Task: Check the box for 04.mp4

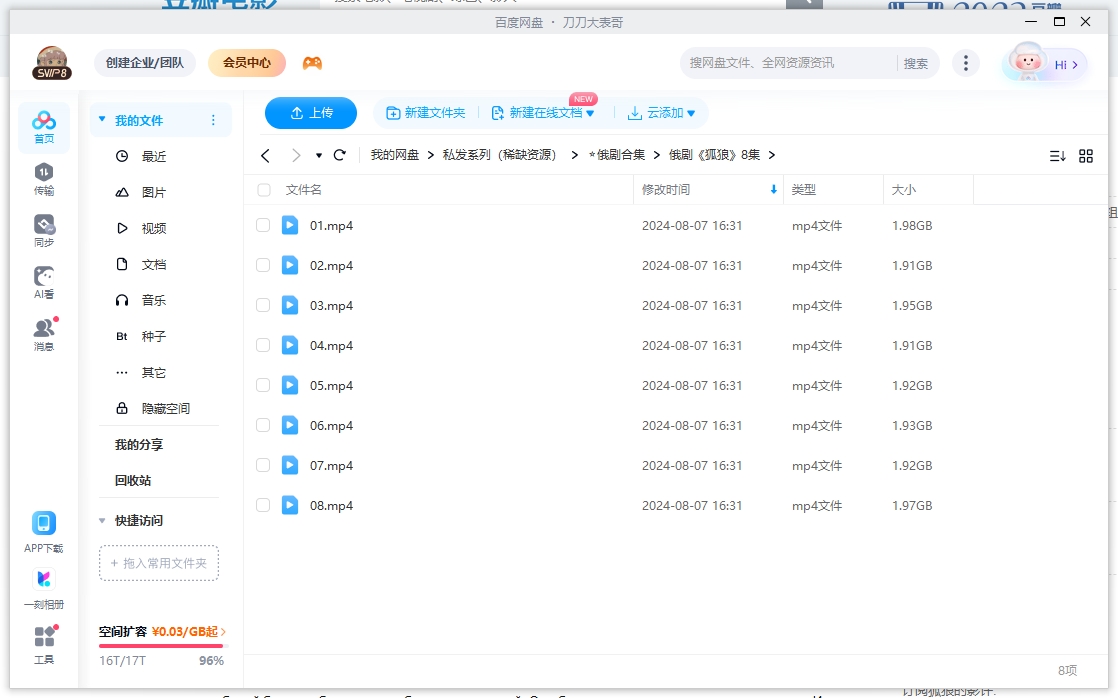Action: [263, 345]
